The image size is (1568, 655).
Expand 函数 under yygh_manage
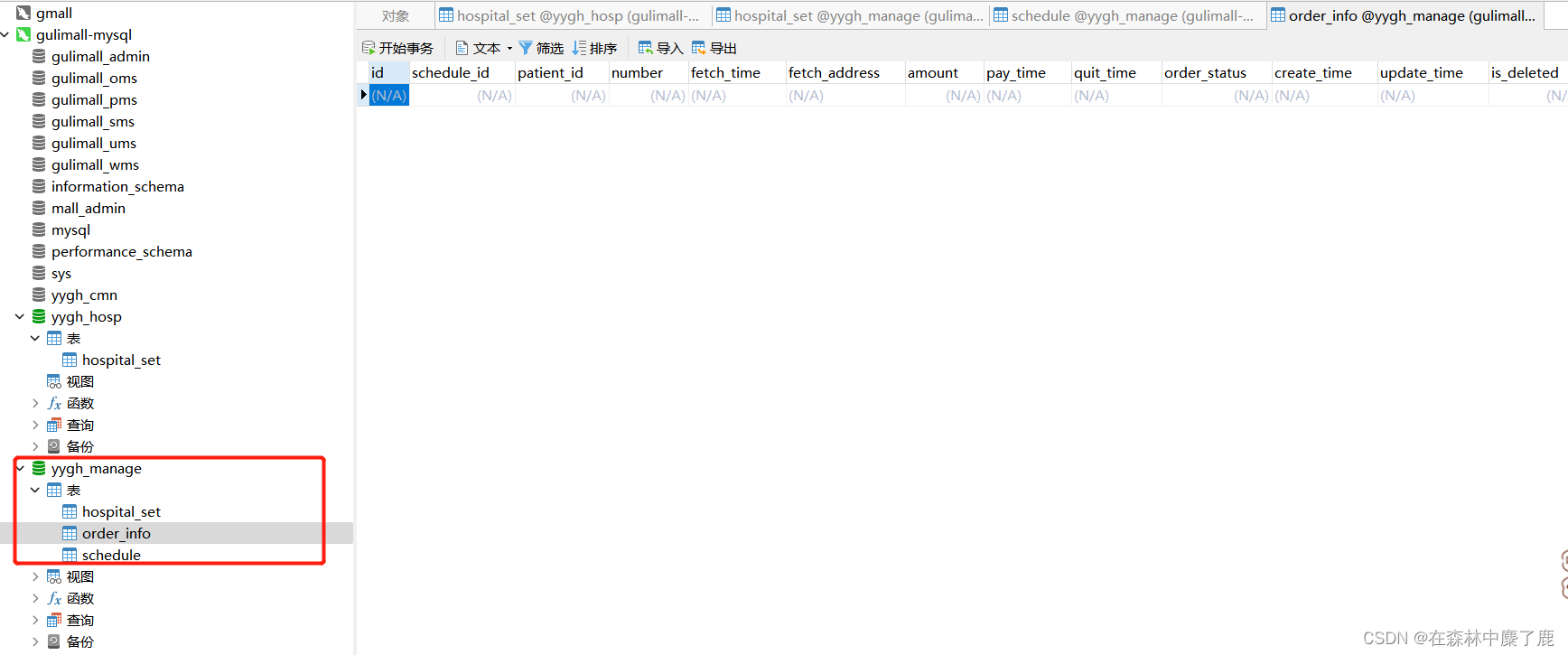pos(35,598)
